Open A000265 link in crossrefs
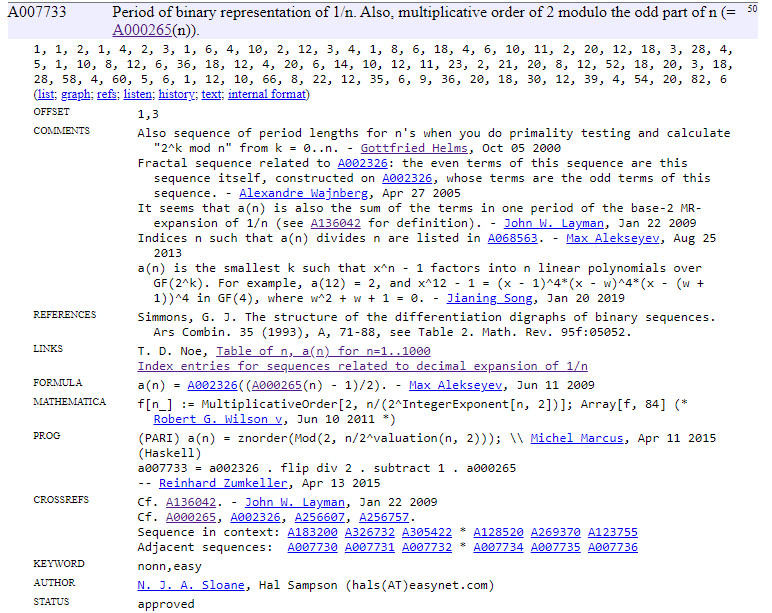The width and height of the screenshot is (772, 613). (x=191, y=517)
